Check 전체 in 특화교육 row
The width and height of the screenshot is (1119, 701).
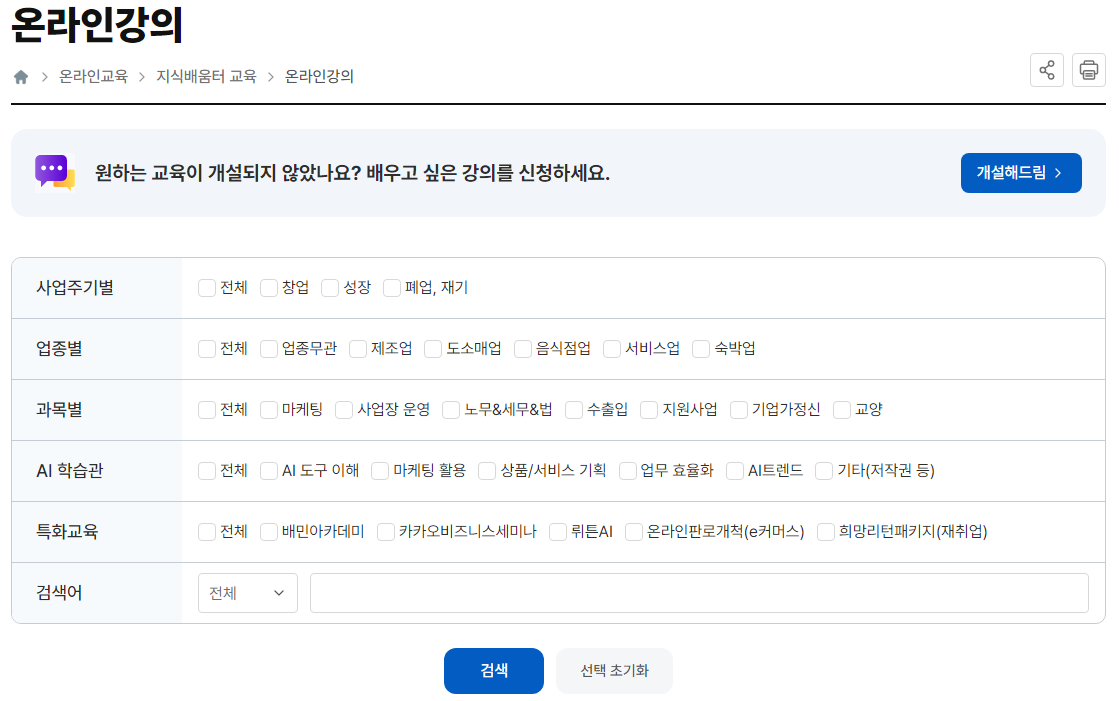pyautogui.click(x=207, y=532)
